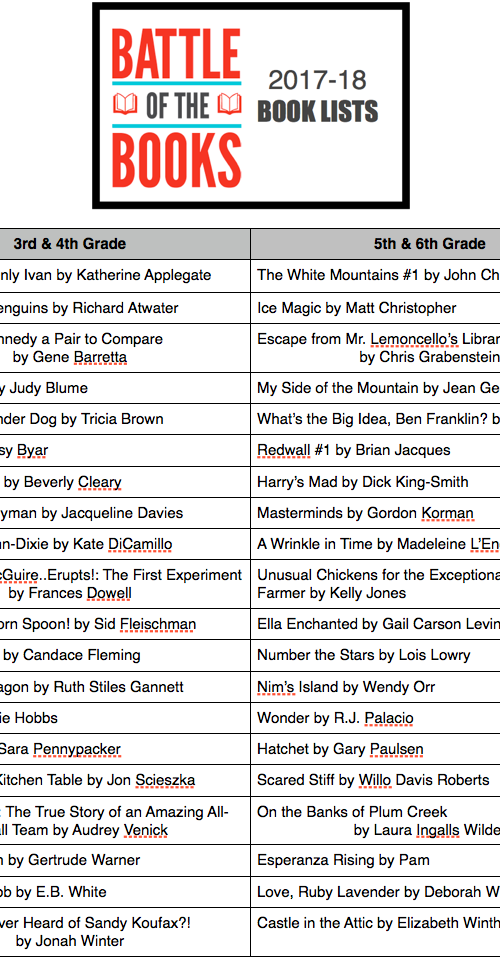
Task: Click the Ice Magic by Matt Christopher cell
Action: pyautogui.click(x=375, y=308)
